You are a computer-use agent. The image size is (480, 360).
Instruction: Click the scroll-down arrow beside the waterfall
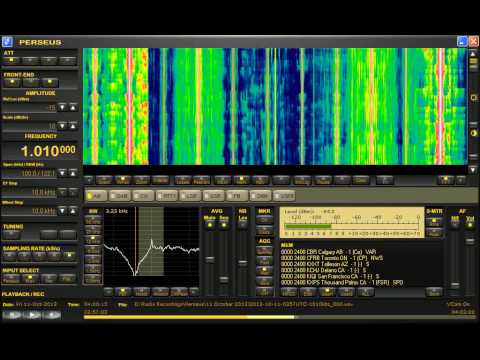point(473,170)
